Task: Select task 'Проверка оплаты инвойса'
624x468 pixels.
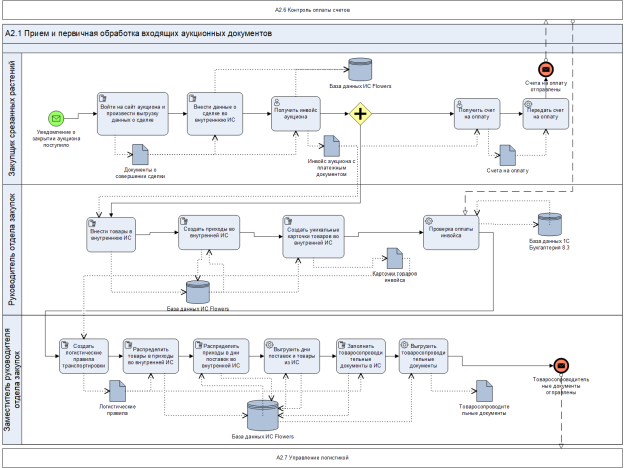Action: click(x=451, y=232)
